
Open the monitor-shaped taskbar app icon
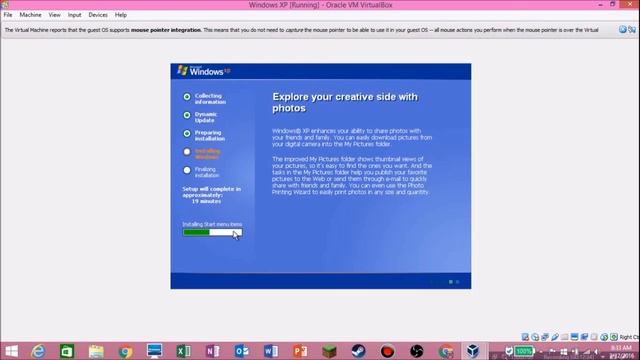coord(155,351)
